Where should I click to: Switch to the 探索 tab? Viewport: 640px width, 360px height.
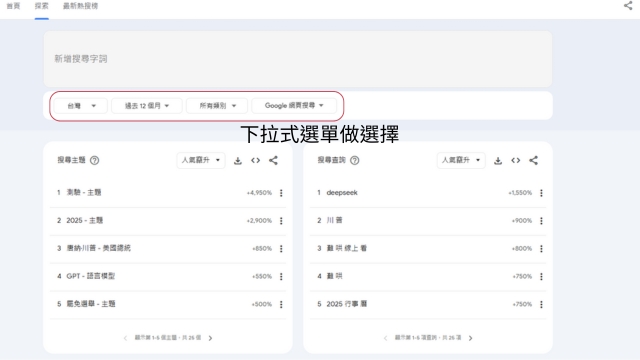point(42,6)
